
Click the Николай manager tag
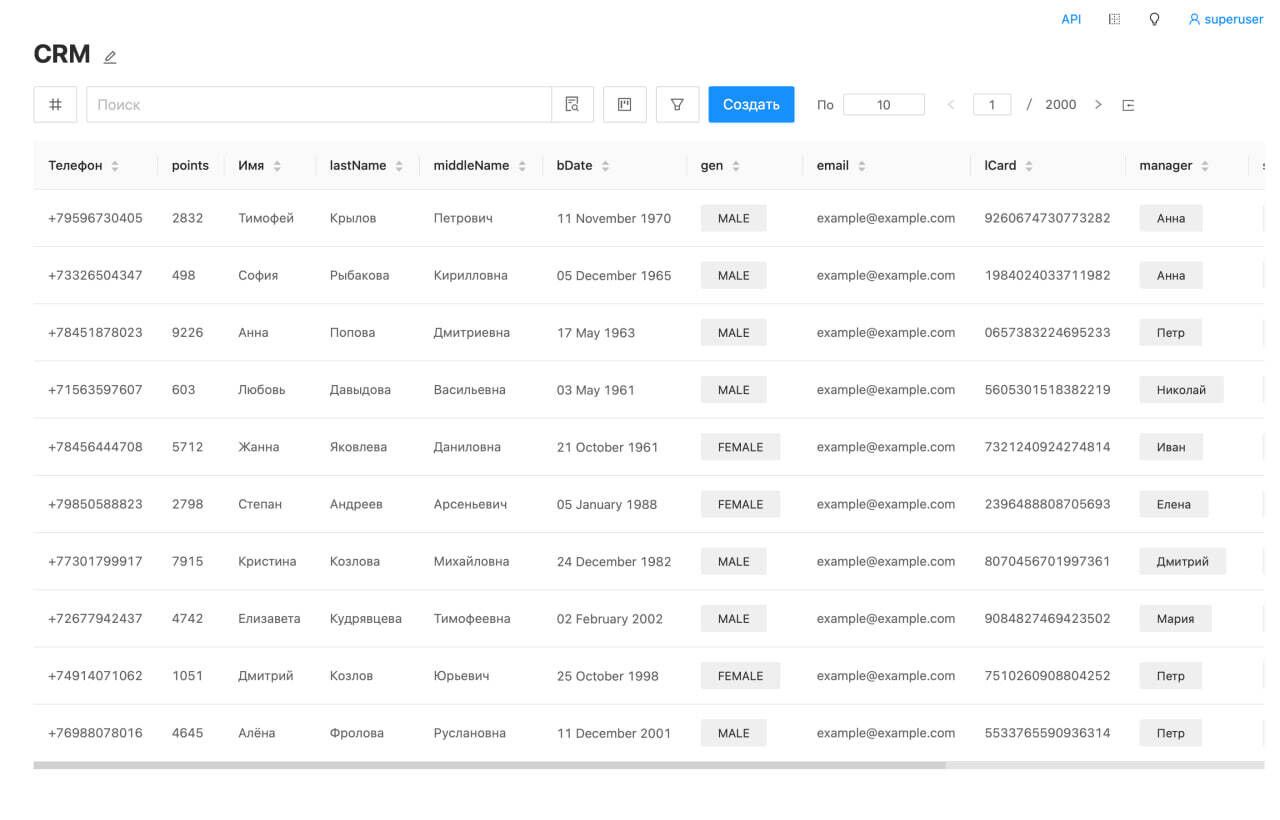tap(1181, 390)
